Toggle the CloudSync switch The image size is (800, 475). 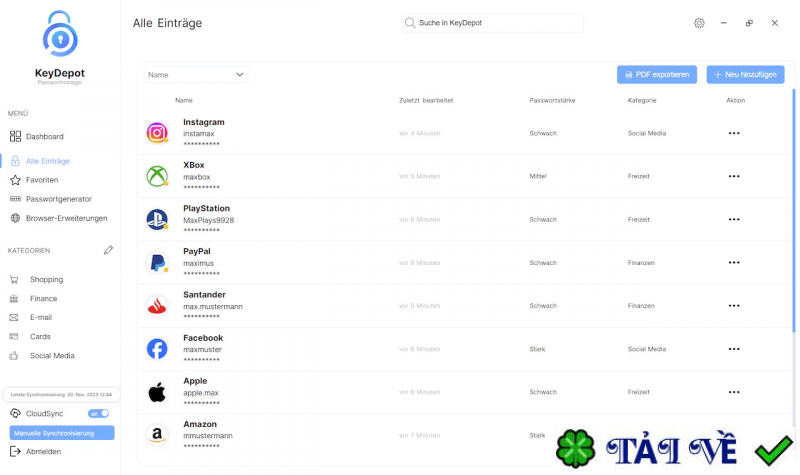point(98,414)
